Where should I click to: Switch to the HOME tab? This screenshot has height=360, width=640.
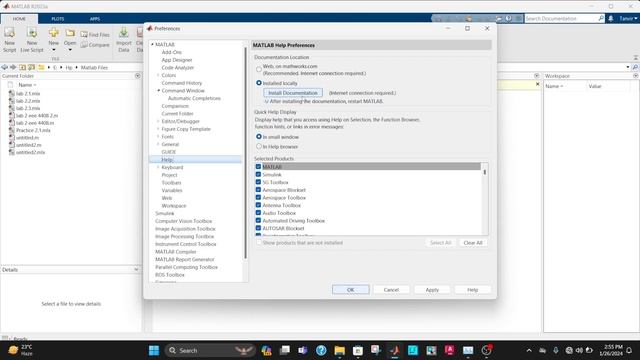pyautogui.click(x=19, y=19)
